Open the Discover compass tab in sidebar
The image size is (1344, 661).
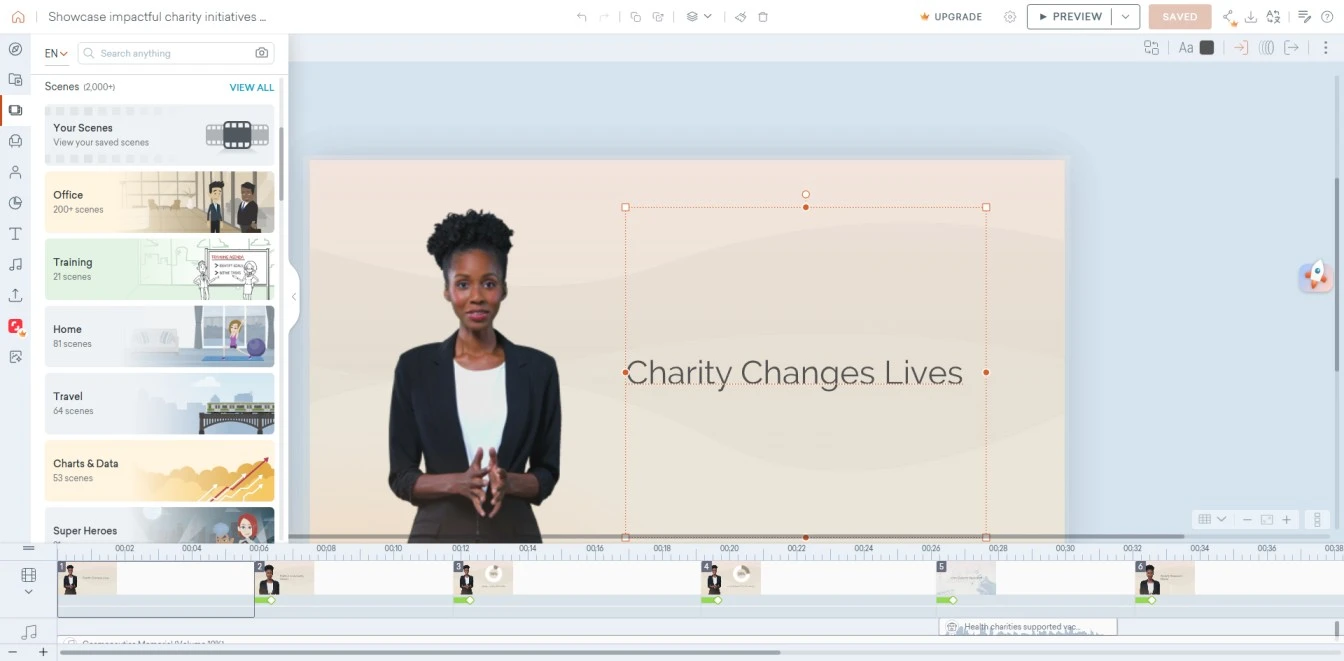15,49
